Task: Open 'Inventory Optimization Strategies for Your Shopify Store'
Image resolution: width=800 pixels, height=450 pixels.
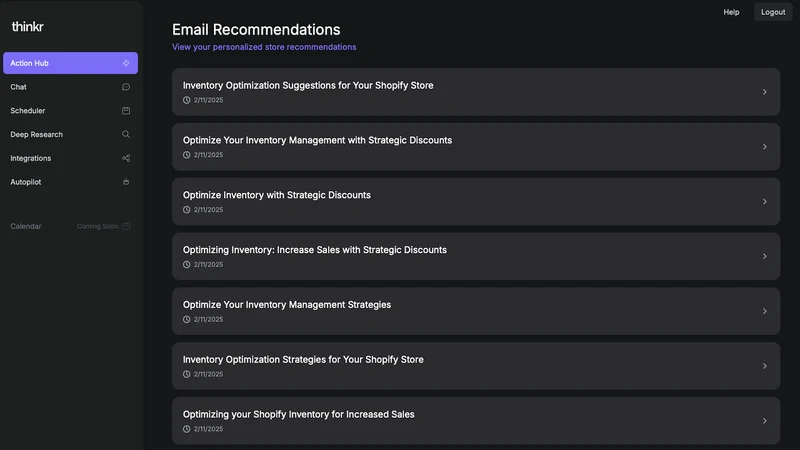Action: click(476, 366)
